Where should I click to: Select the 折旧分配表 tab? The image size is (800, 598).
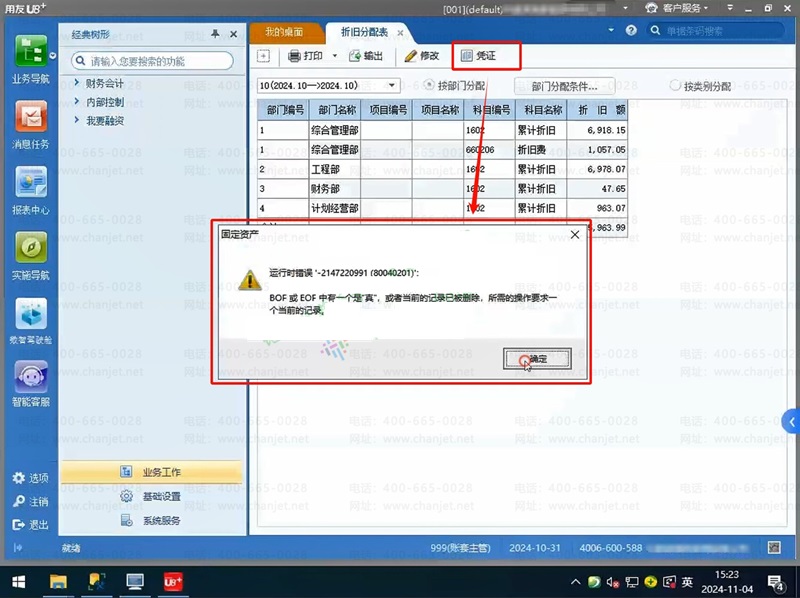(364, 32)
